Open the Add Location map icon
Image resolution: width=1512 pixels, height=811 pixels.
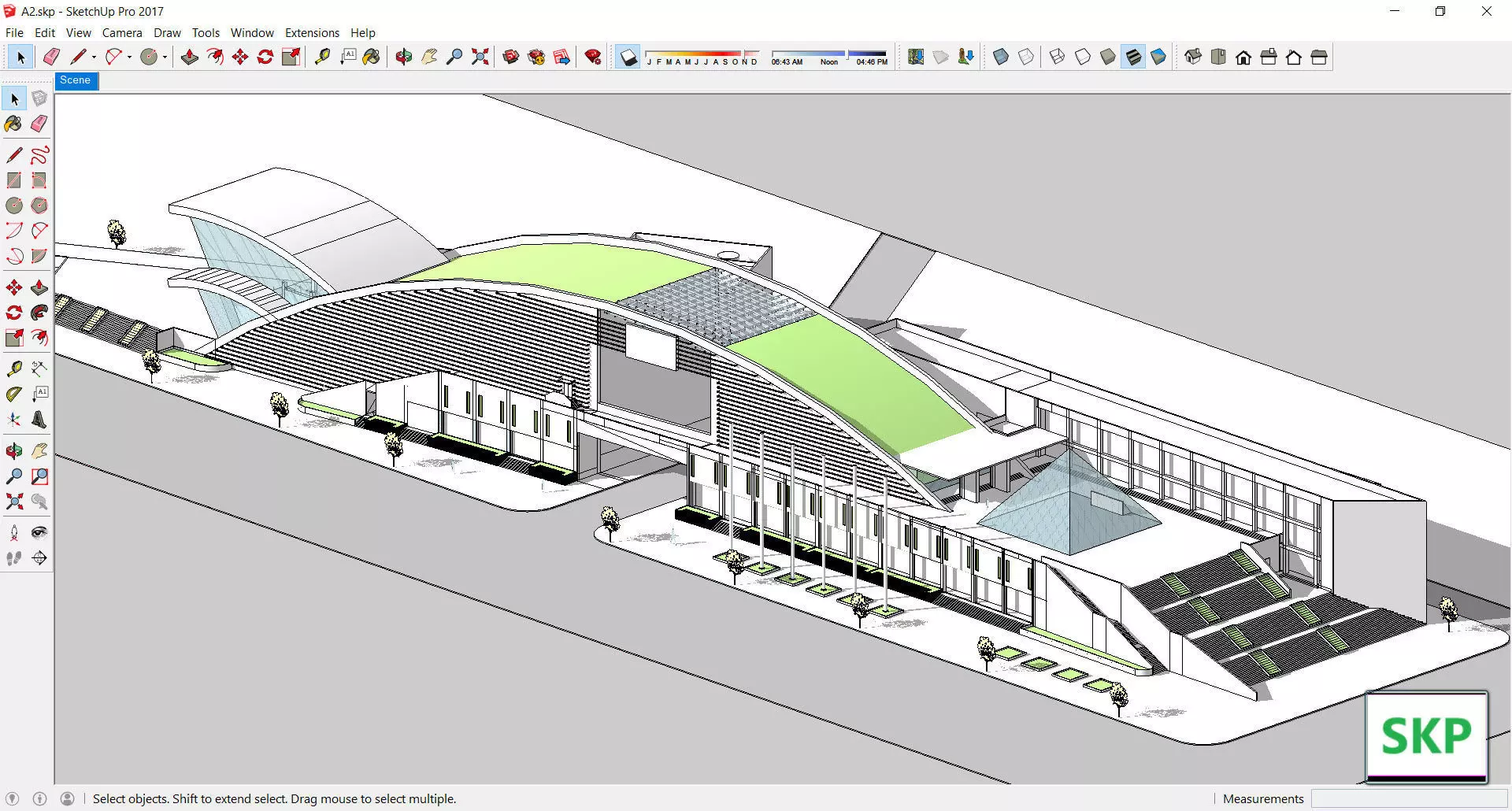(915, 57)
